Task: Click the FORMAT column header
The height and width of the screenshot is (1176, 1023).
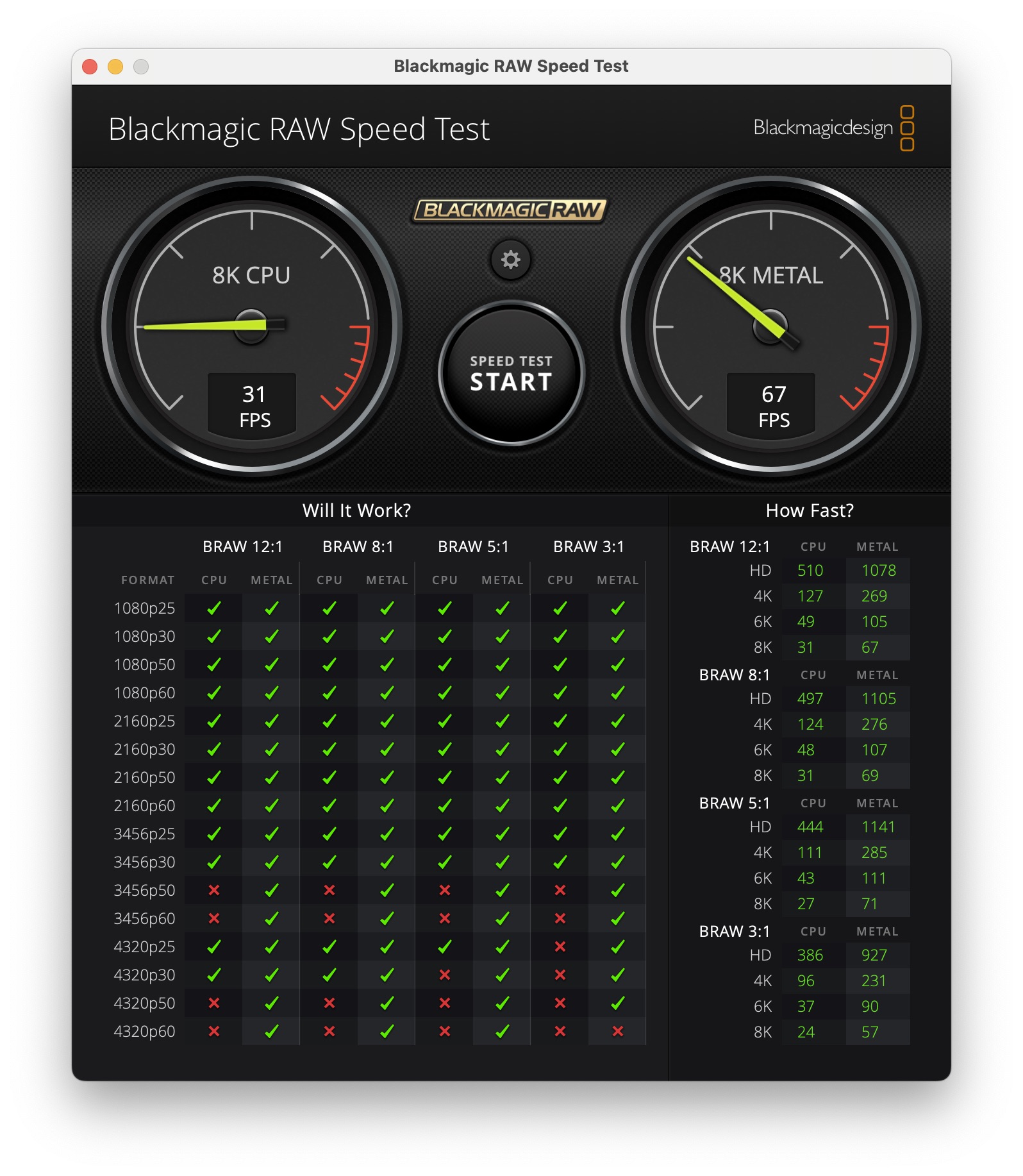Action: (x=147, y=580)
